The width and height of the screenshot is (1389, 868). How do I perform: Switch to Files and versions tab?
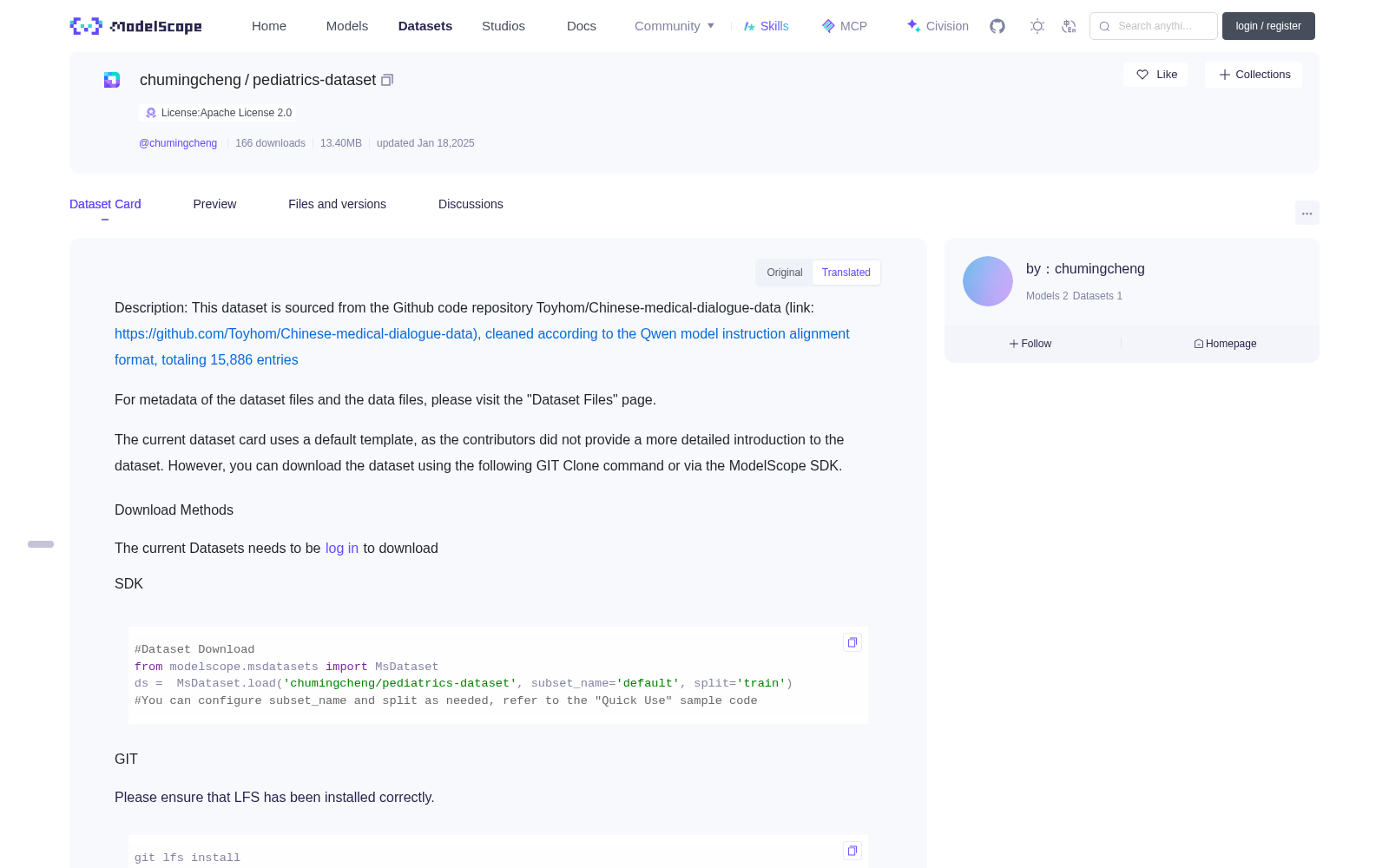click(337, 204)
